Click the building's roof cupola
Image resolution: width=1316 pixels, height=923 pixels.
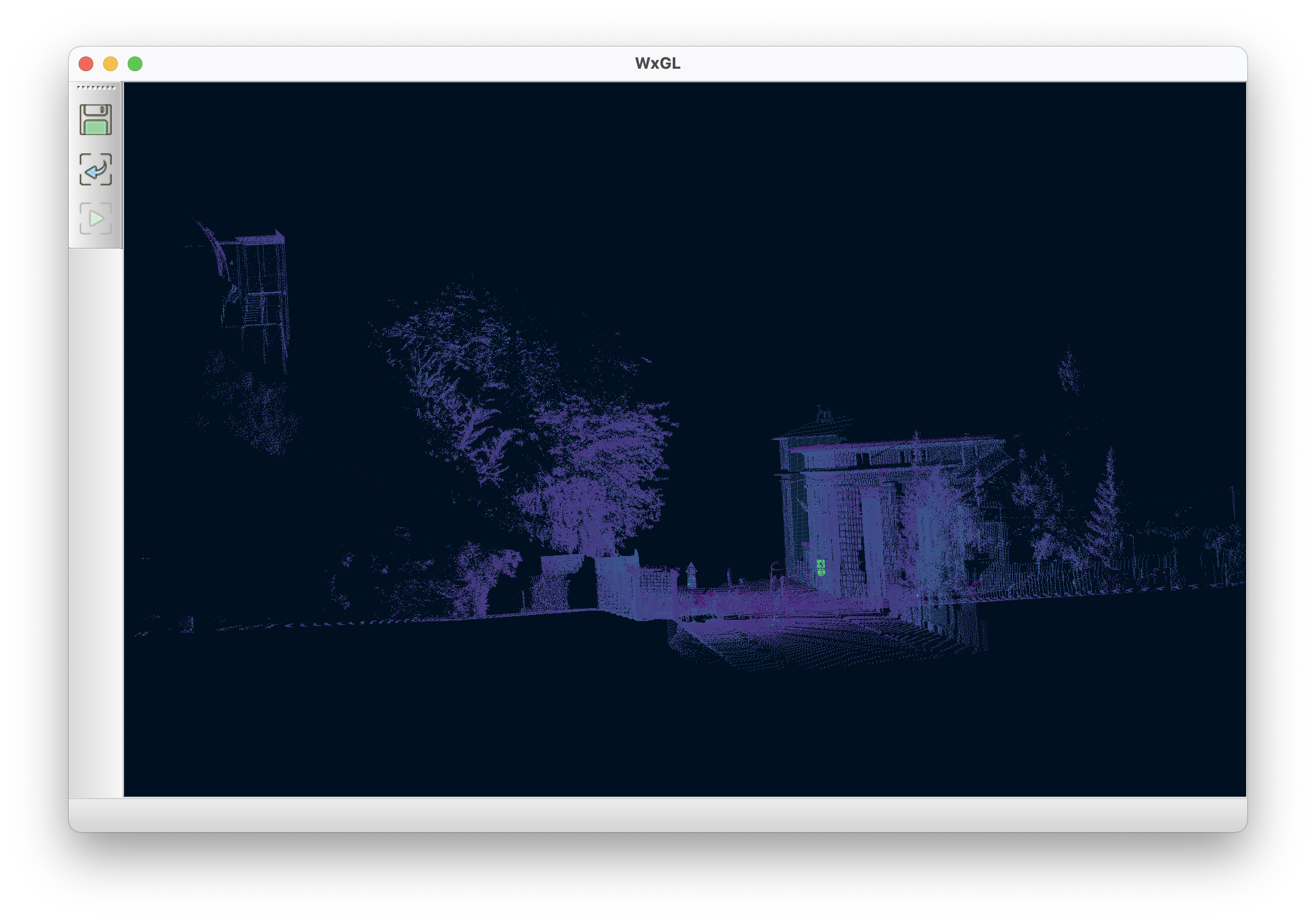(x=824, y=416)
